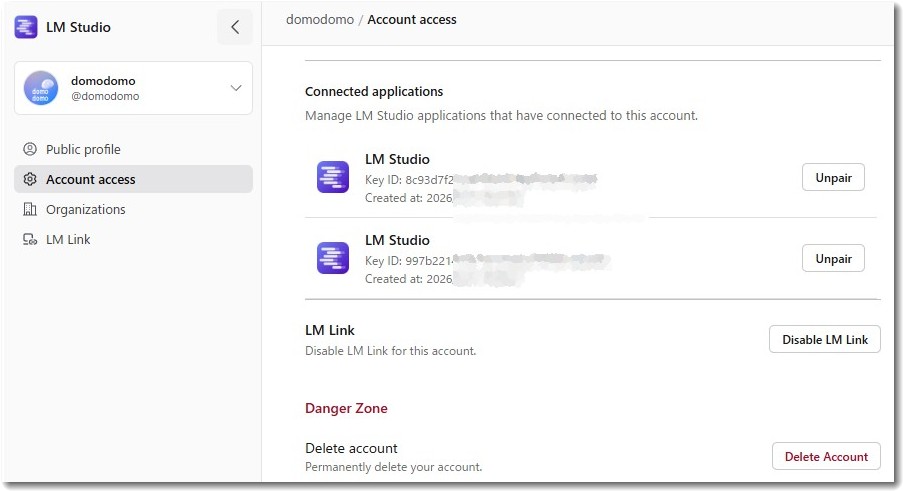Click the domodomo avatar image
903x491 pixels.
point(41,88)
